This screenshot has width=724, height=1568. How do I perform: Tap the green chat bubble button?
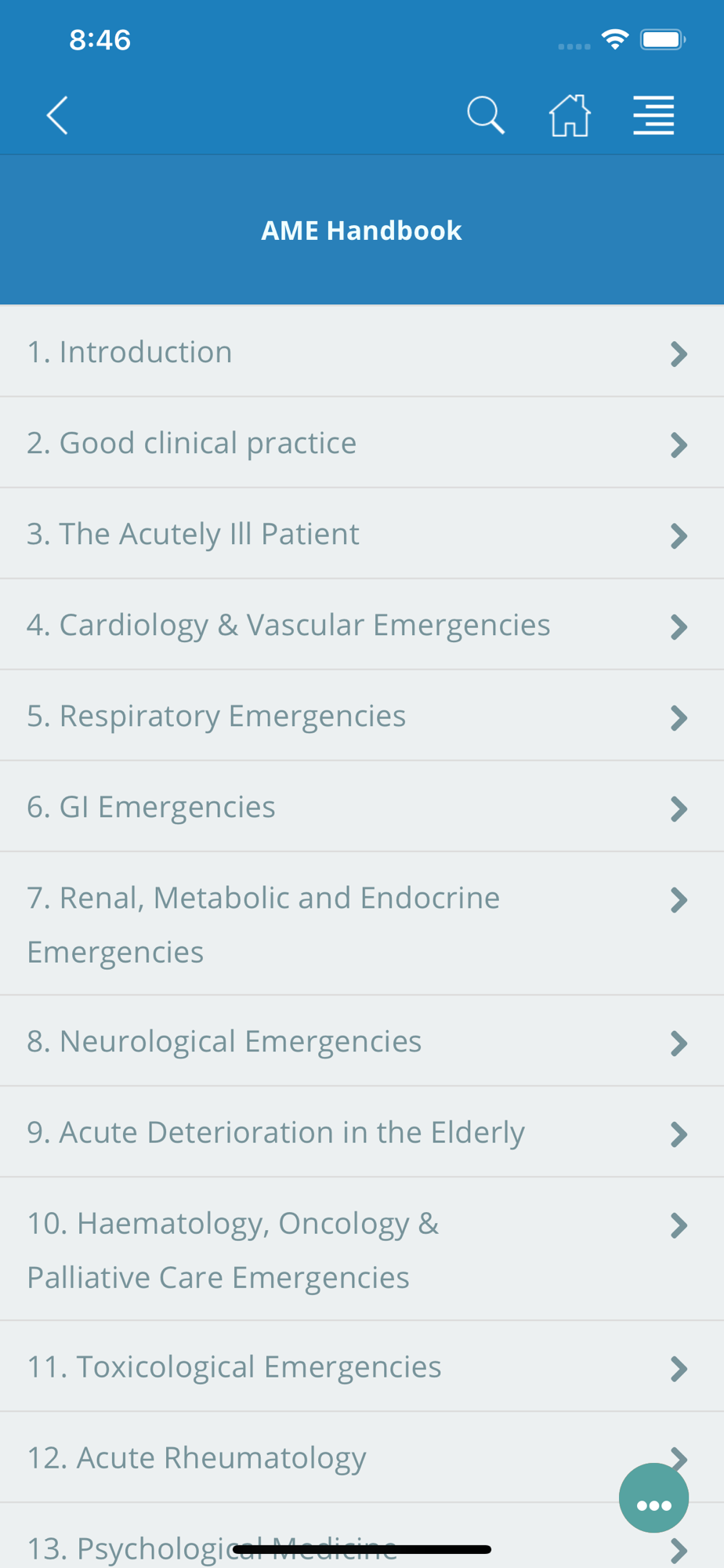[653, 1497]
